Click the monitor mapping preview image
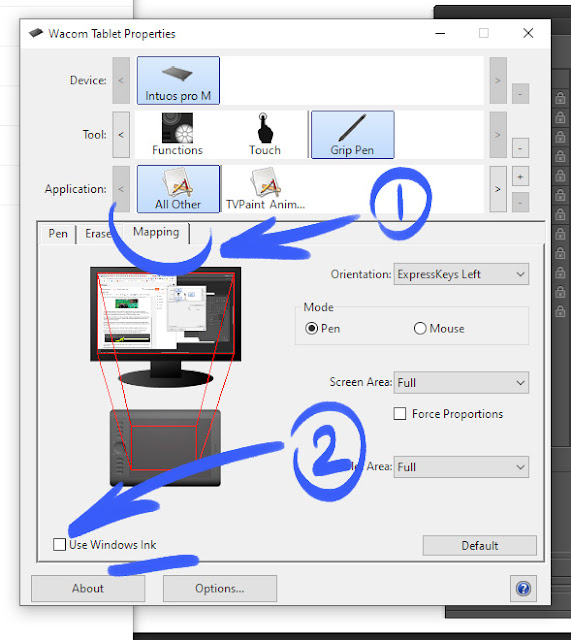Image resolution: width=571 pixels, height=640 pixels. click(166, 327)
